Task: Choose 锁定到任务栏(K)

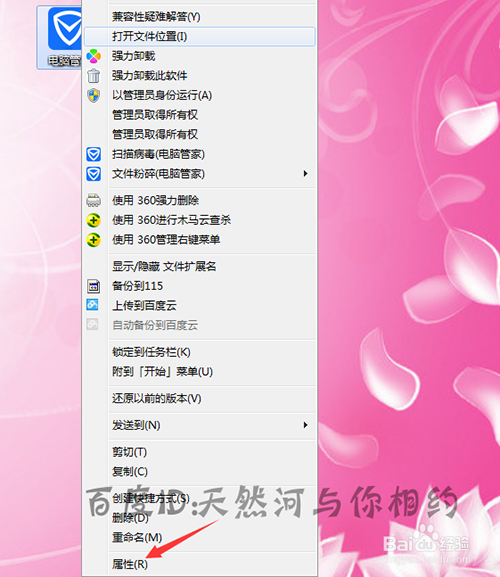Action: (200, 352)
